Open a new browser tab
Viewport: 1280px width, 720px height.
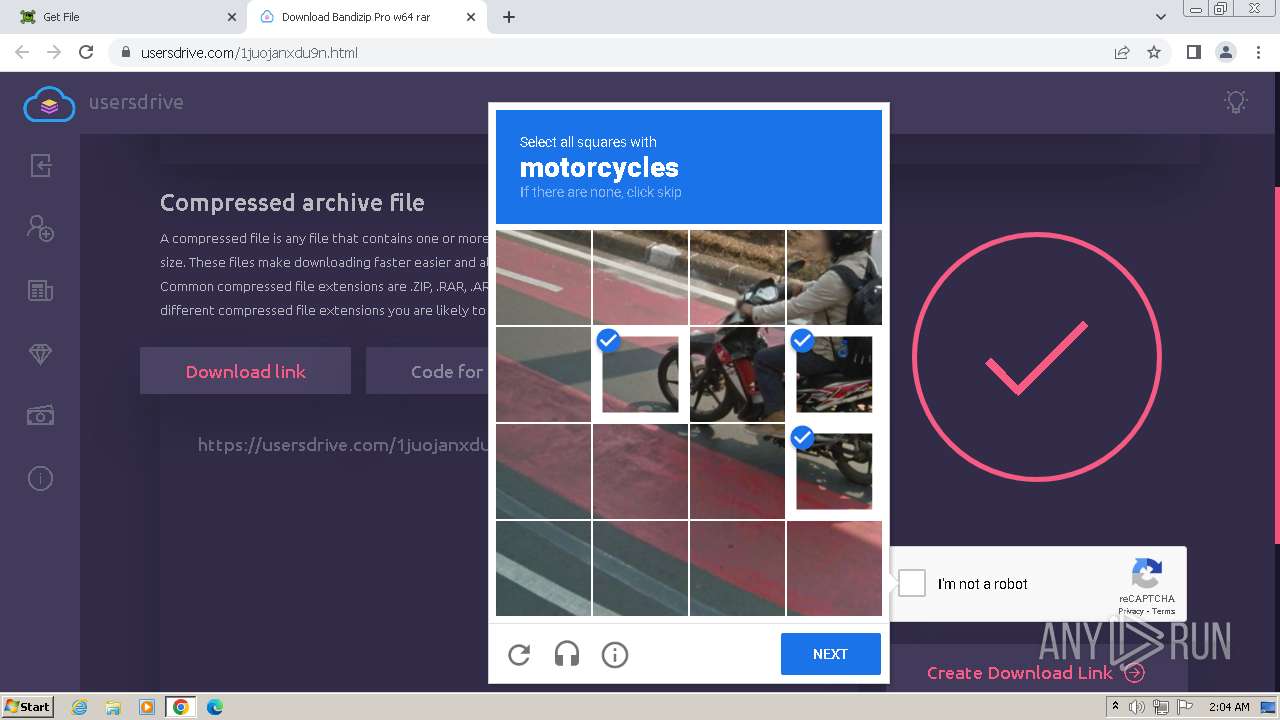pyautogui.click(x=509, y=17)
